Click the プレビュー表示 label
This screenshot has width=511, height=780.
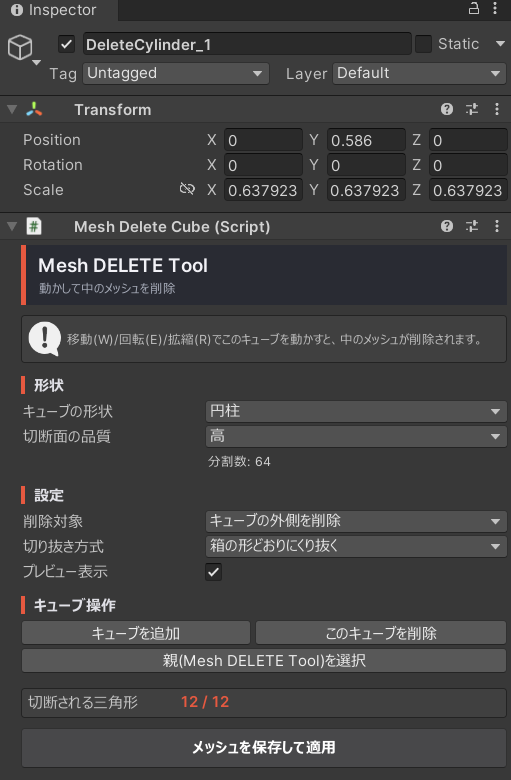tap(65, 572)
